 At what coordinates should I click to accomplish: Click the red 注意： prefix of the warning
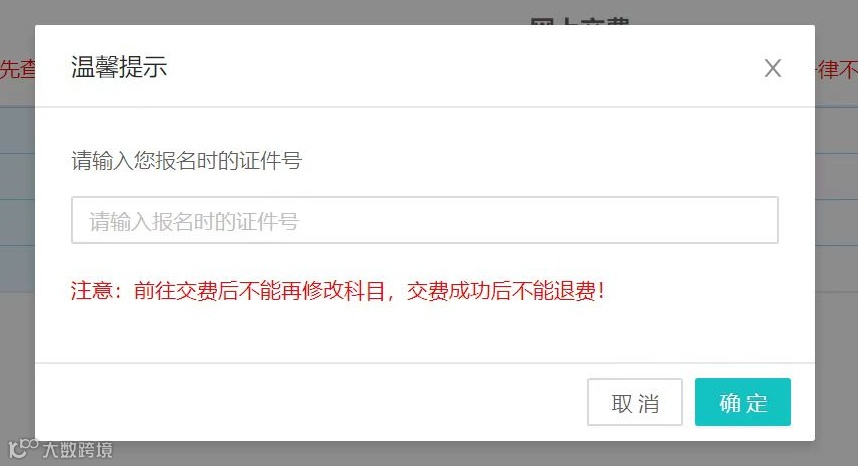pyautogui.click(x=96, y=290)
